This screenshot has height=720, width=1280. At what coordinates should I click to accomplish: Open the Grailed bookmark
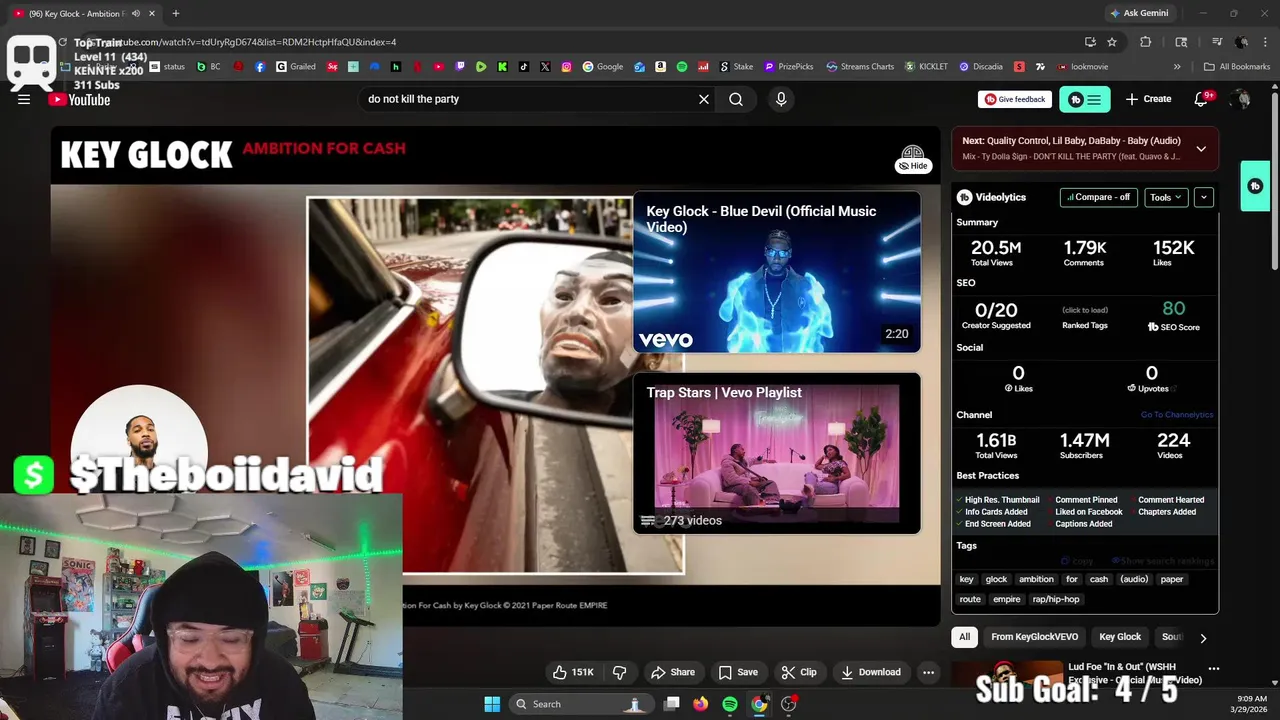(296, 67)
